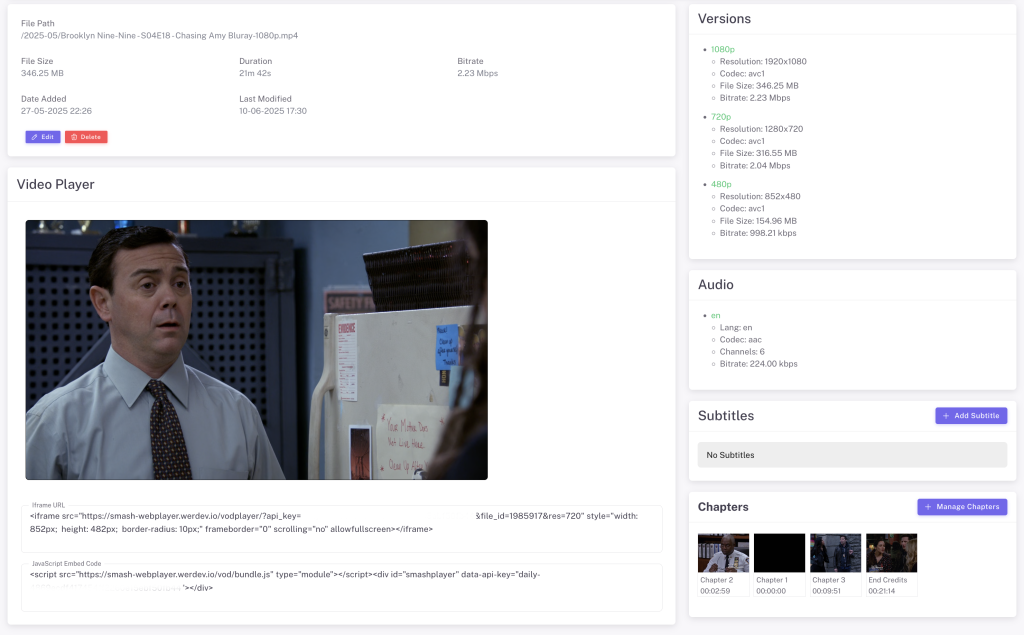Click Bitrate: 998.21 kbps text

758,233
